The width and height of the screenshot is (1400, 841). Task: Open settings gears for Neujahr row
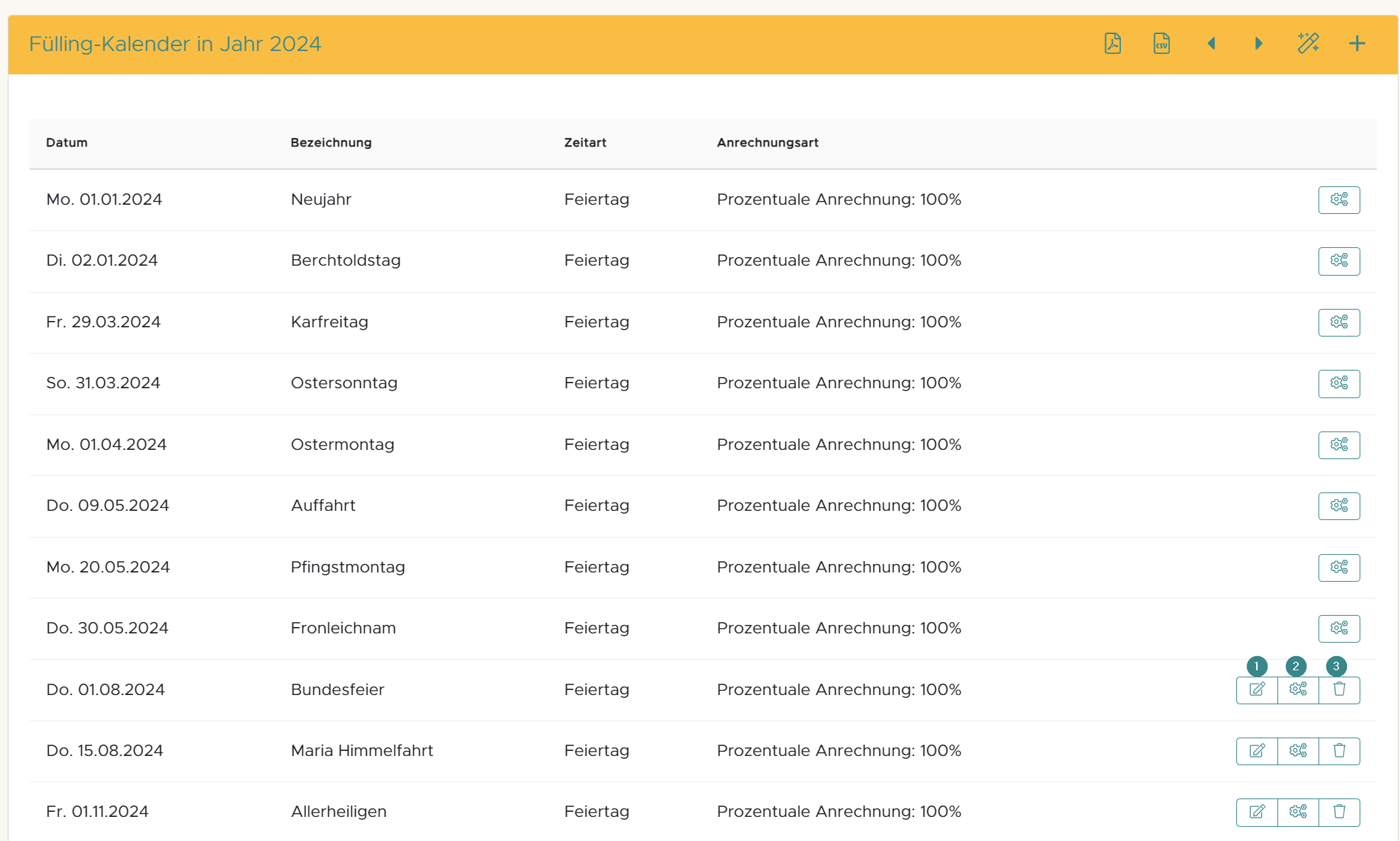click(x=1338, y=200)
